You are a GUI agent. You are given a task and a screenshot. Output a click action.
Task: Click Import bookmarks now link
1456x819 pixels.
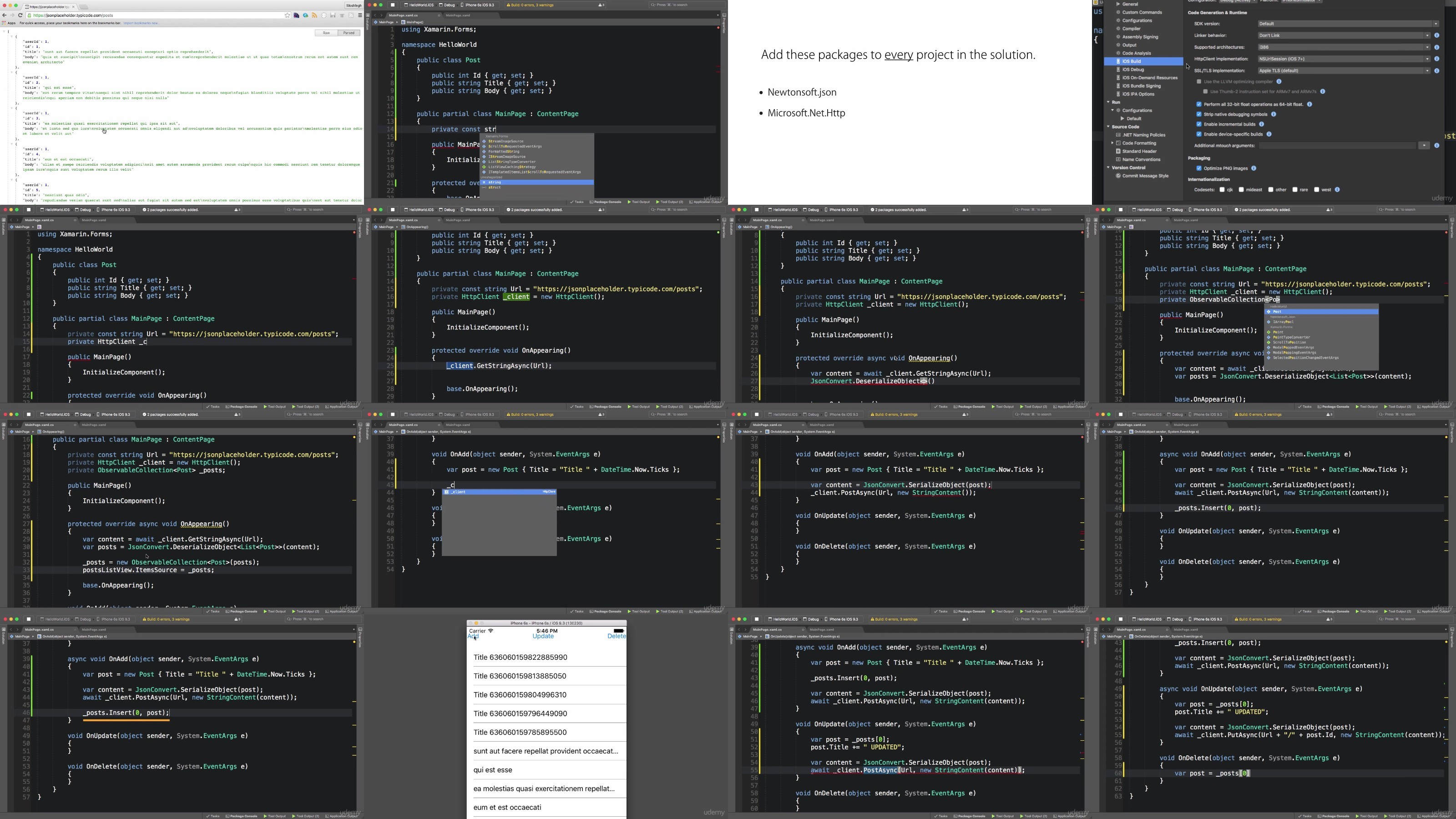pyautogui.click(x=142, y=23)
